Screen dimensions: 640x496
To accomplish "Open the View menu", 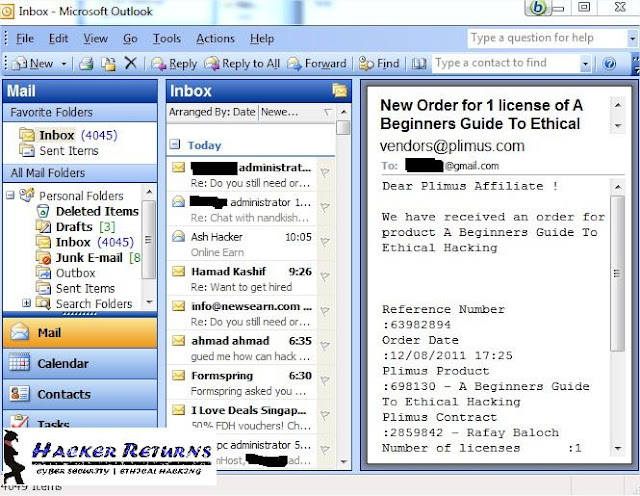I will click(96, 38).
